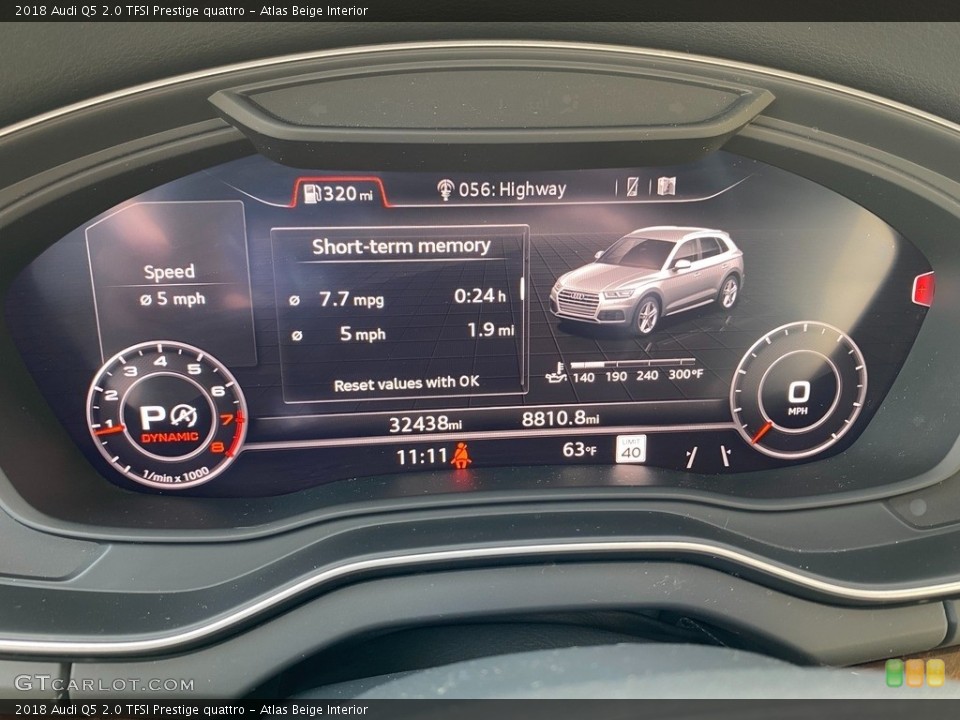
Task: Tap the 63°F outside temperature
Action: [x=579, y=450]
